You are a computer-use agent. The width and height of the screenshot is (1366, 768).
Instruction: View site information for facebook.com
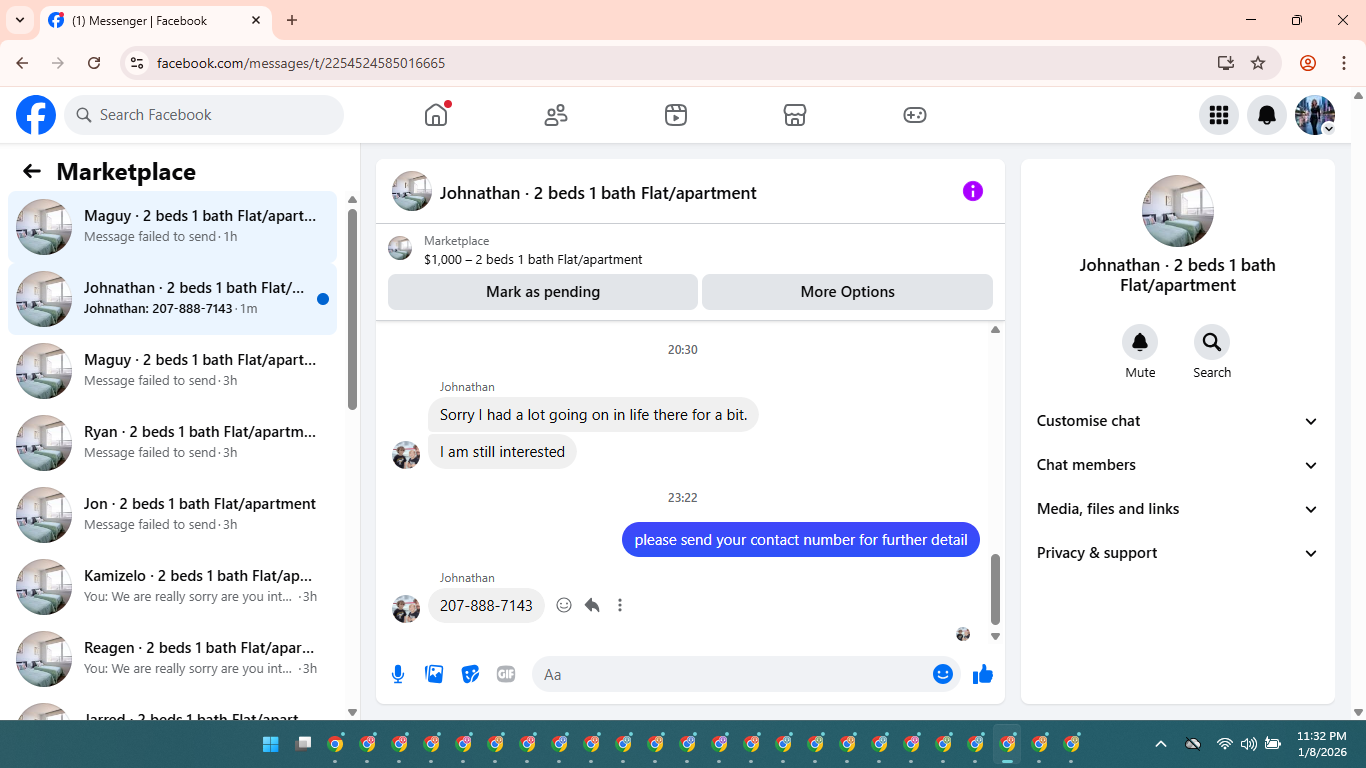pos(138,63)
